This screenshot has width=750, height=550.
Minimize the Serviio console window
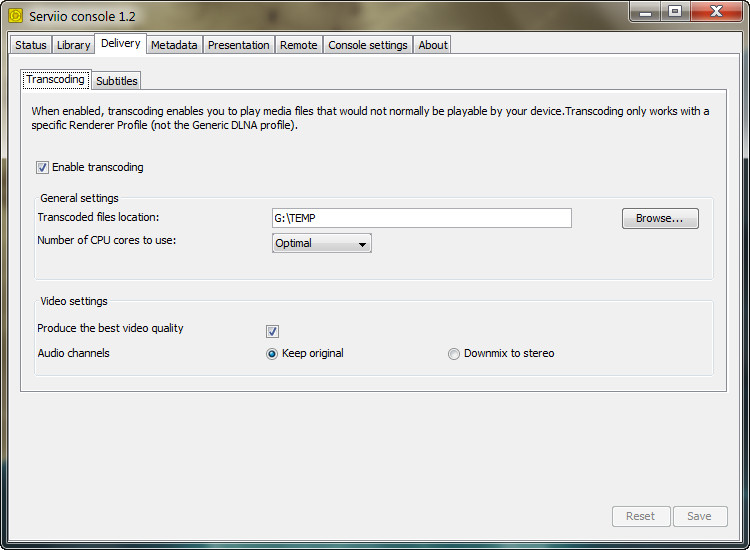646,11
